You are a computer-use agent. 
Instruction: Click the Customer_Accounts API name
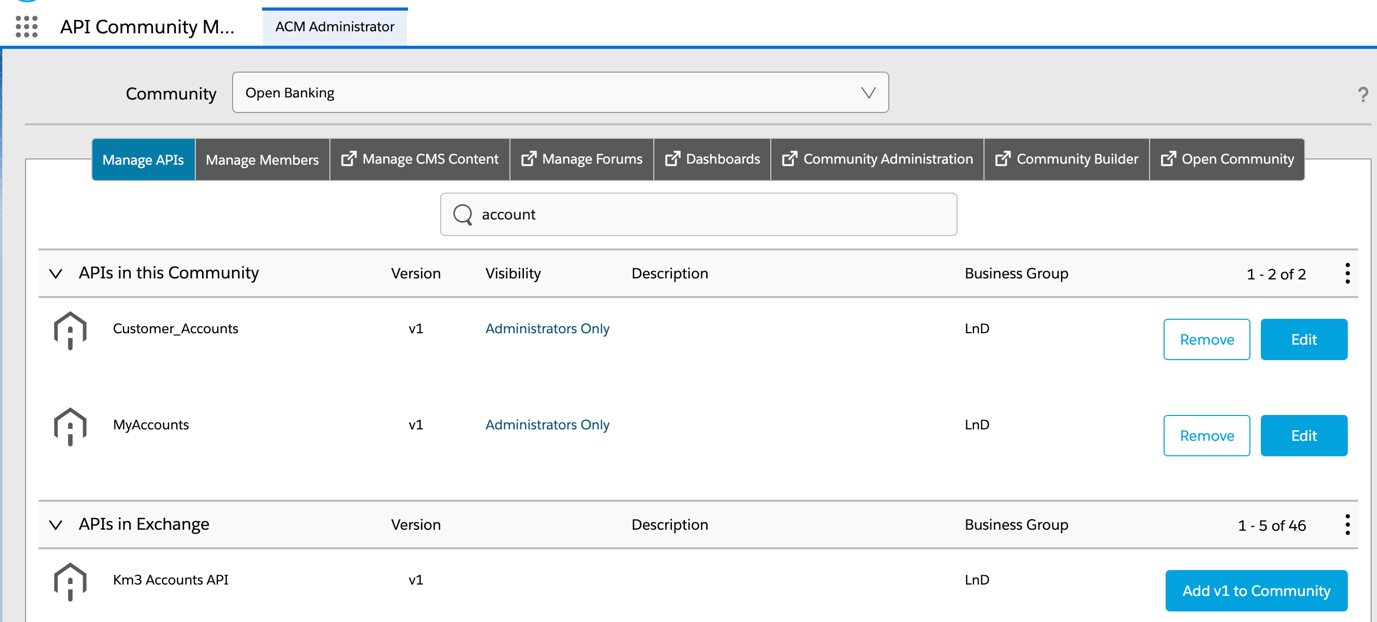click(175, 328)
